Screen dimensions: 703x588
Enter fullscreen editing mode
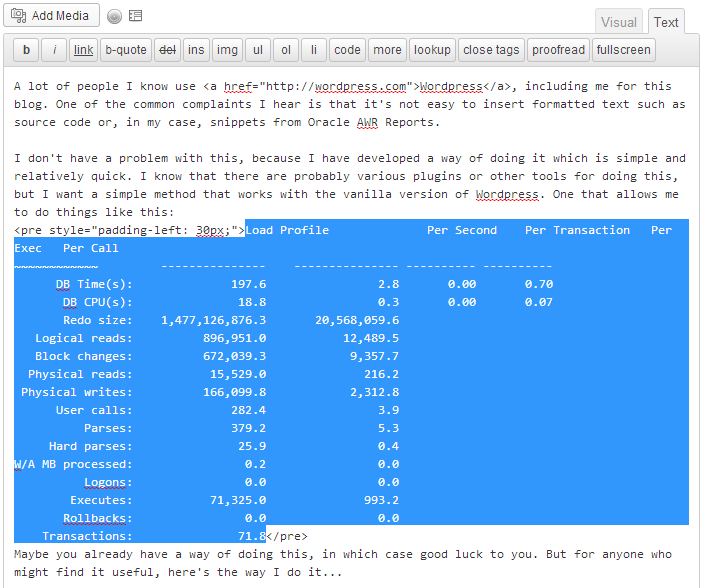pos(623,50)
